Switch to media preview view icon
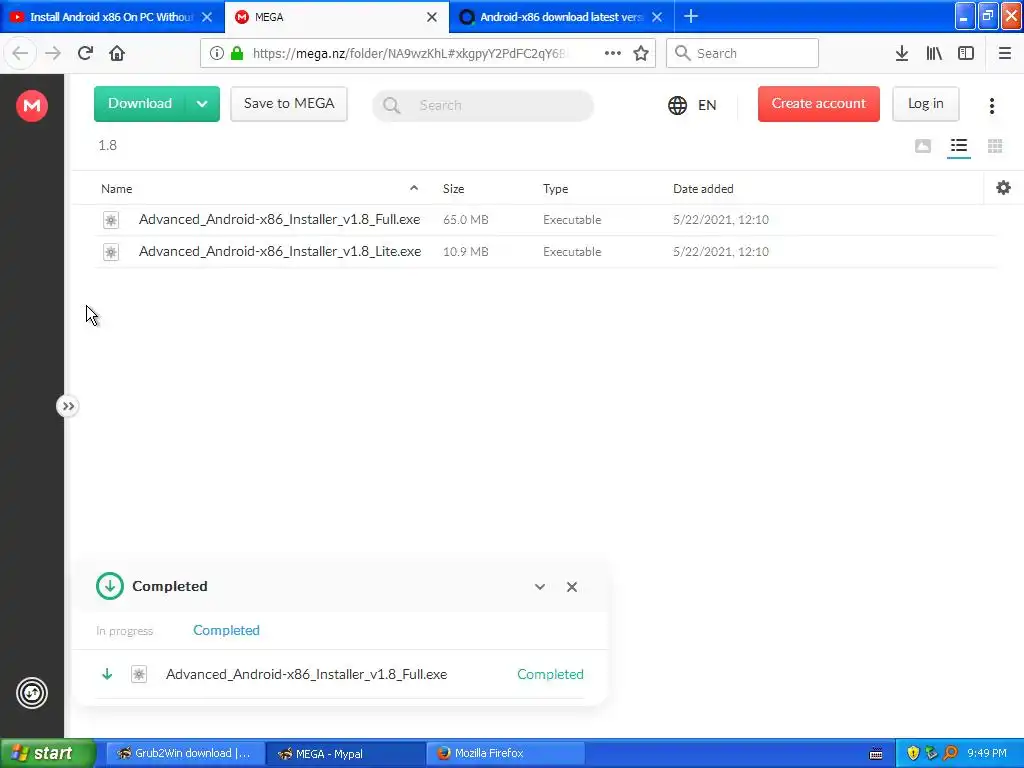This screenshot has height=768, width=1024. coord(923,146)
